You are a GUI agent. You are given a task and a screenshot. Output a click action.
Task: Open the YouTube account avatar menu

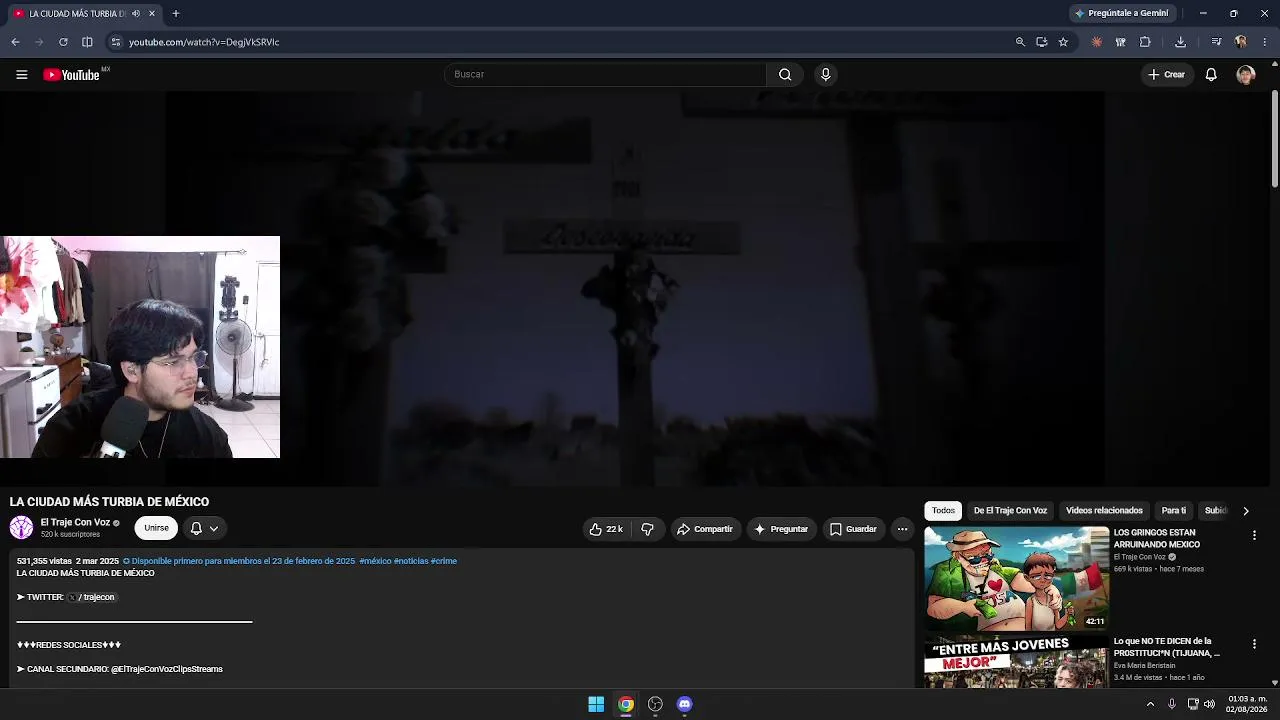(1245, 74)
